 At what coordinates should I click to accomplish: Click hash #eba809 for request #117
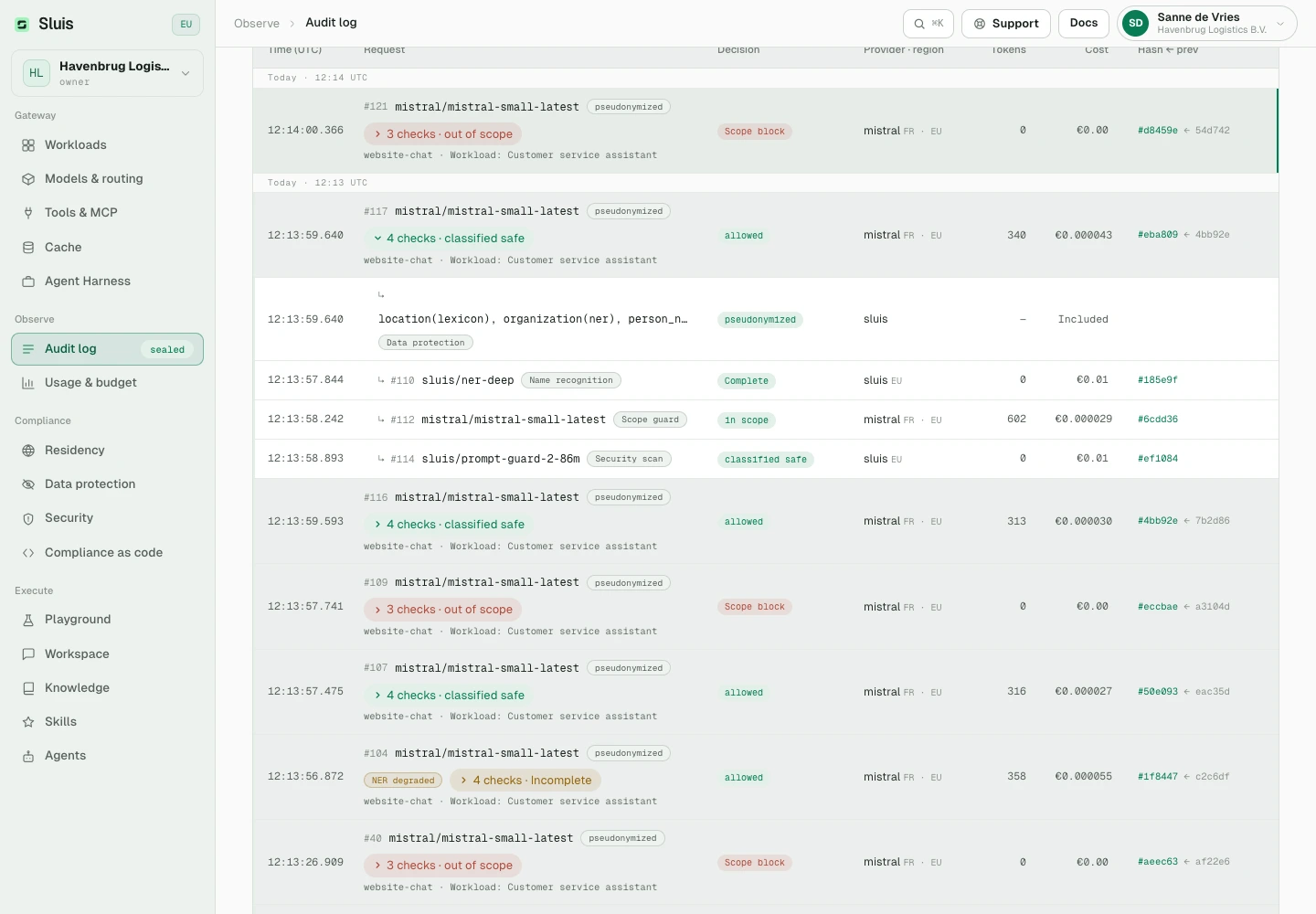tap(1158, 235)
